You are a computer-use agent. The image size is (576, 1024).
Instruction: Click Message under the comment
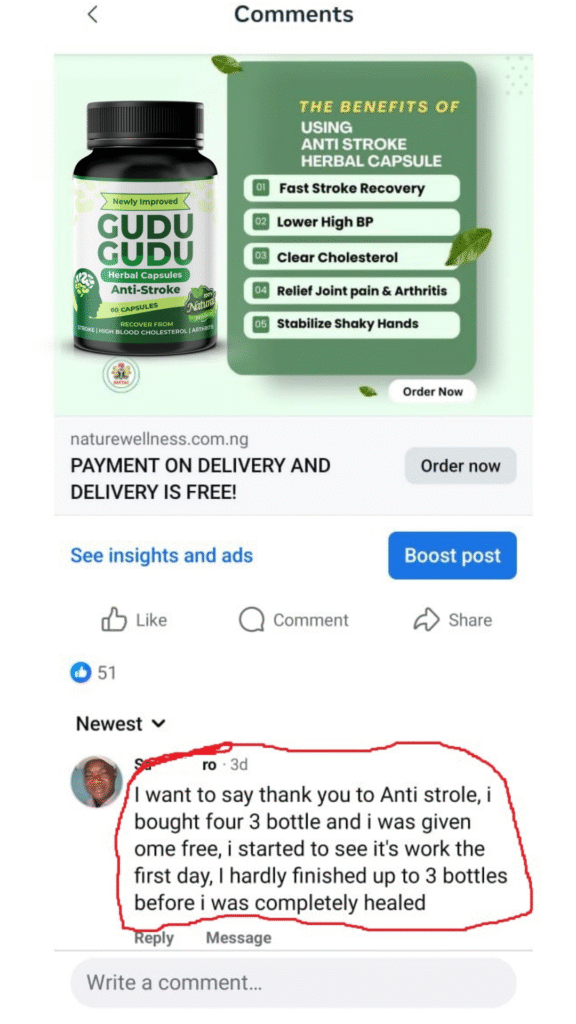[x=238, y=938]
